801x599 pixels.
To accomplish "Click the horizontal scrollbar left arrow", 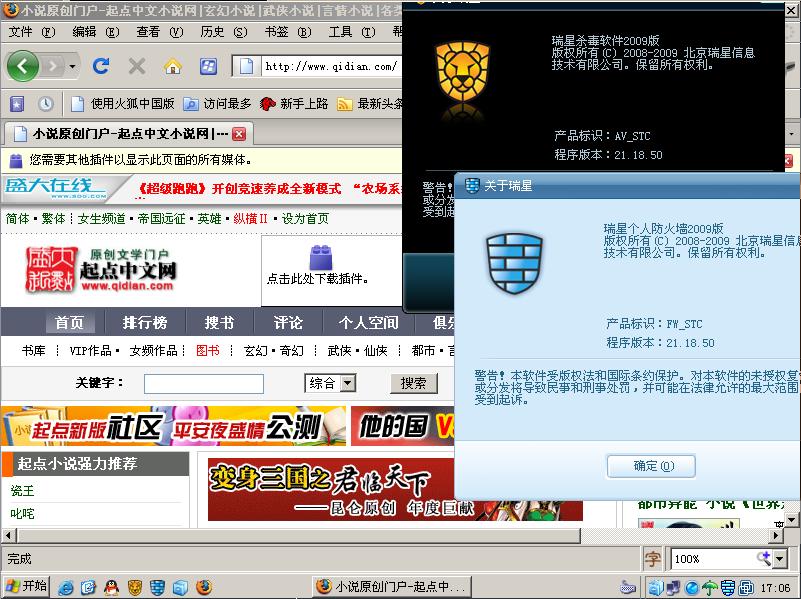I will (x=8, y=536).
